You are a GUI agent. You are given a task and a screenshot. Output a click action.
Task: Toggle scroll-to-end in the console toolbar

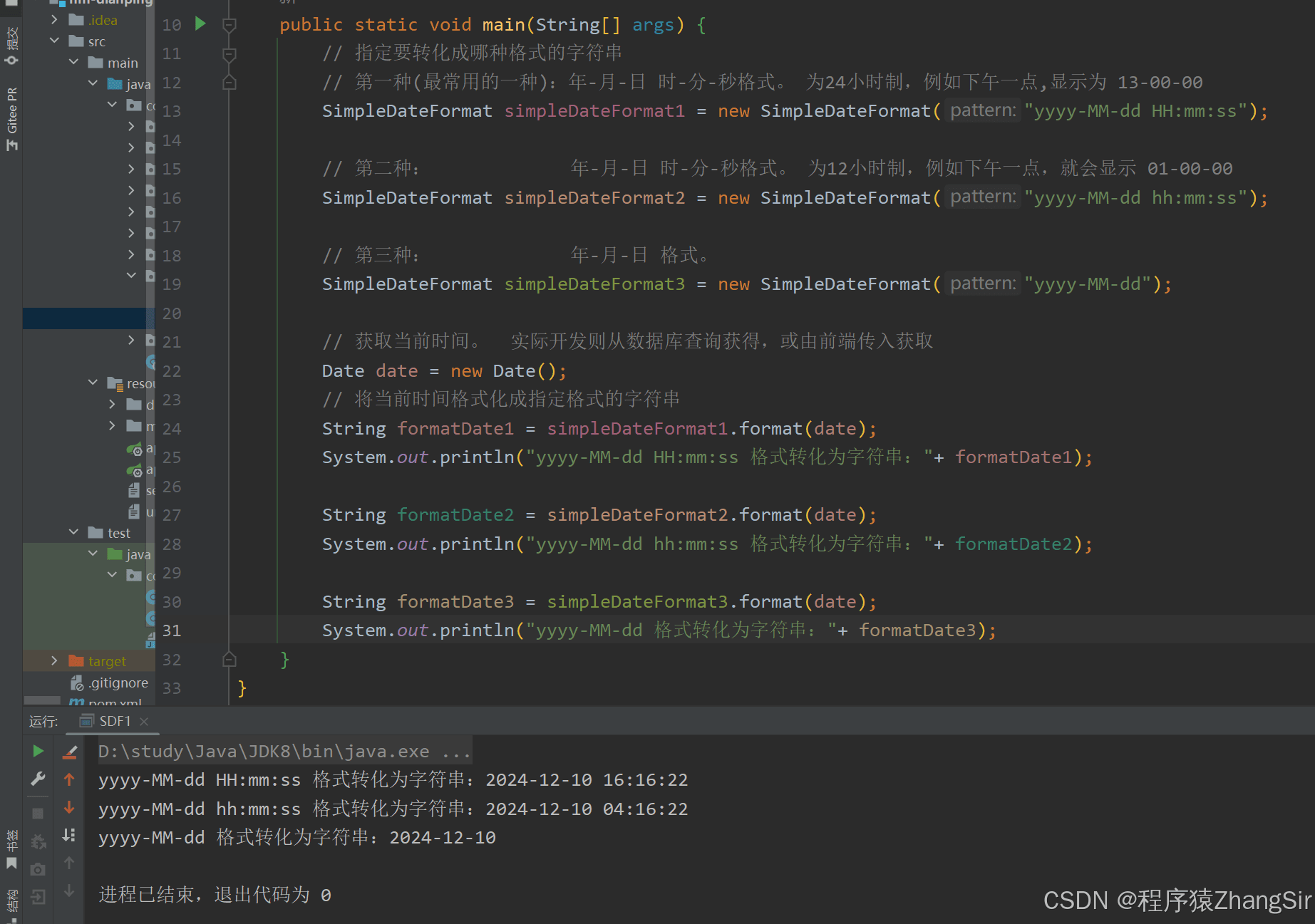[x=69, y=835]
